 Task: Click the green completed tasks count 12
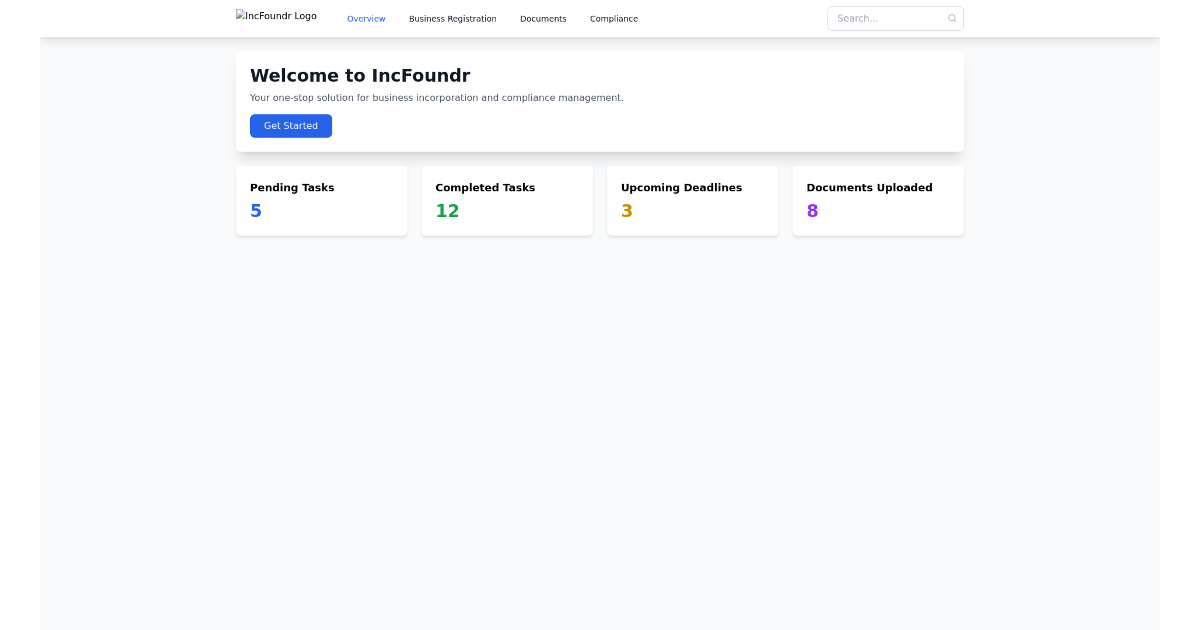point(447,211)
